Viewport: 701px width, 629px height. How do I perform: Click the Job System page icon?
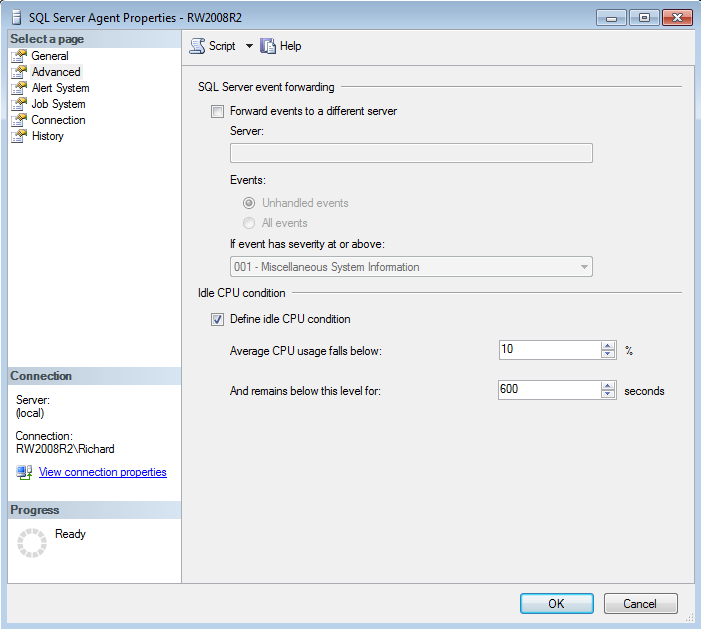(x=18, y=104)
